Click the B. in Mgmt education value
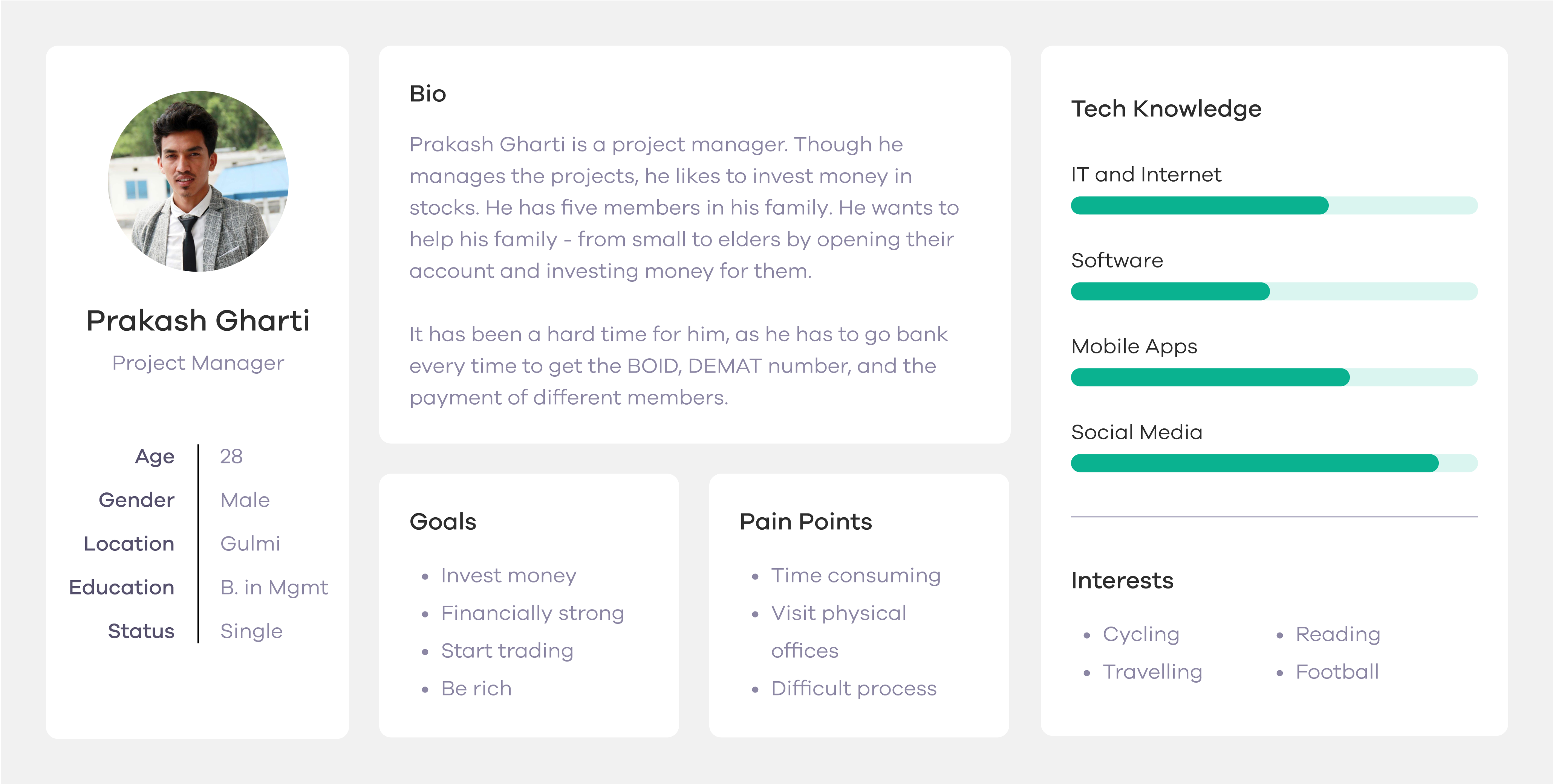 coord(274,588)
